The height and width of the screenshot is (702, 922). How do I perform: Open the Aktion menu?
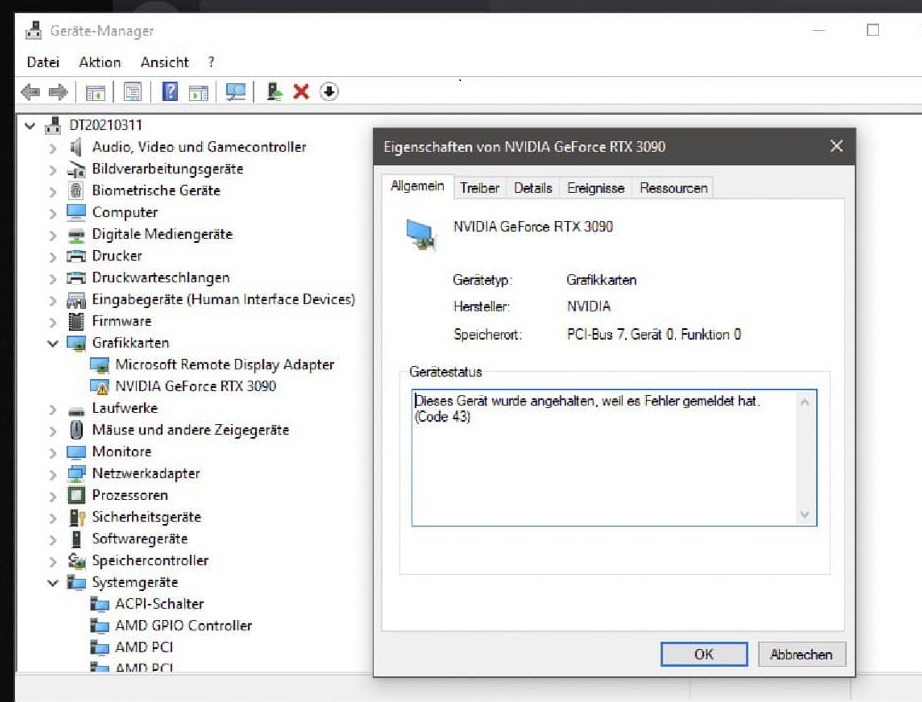pos(100,62)
